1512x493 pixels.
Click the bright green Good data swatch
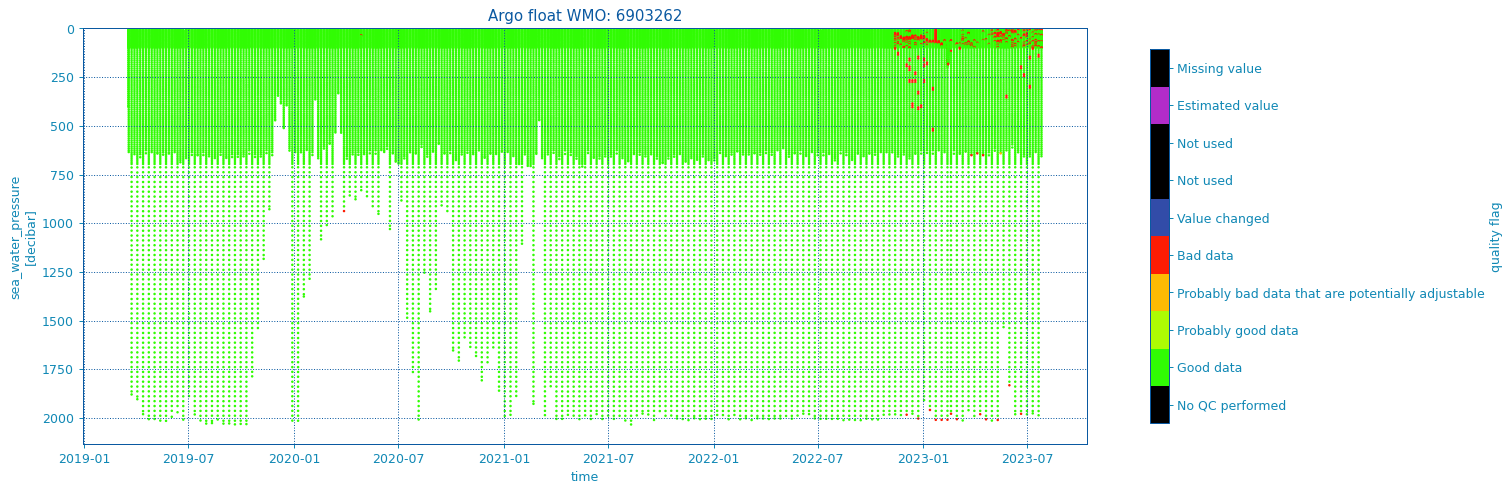[x=1159, y=367]
